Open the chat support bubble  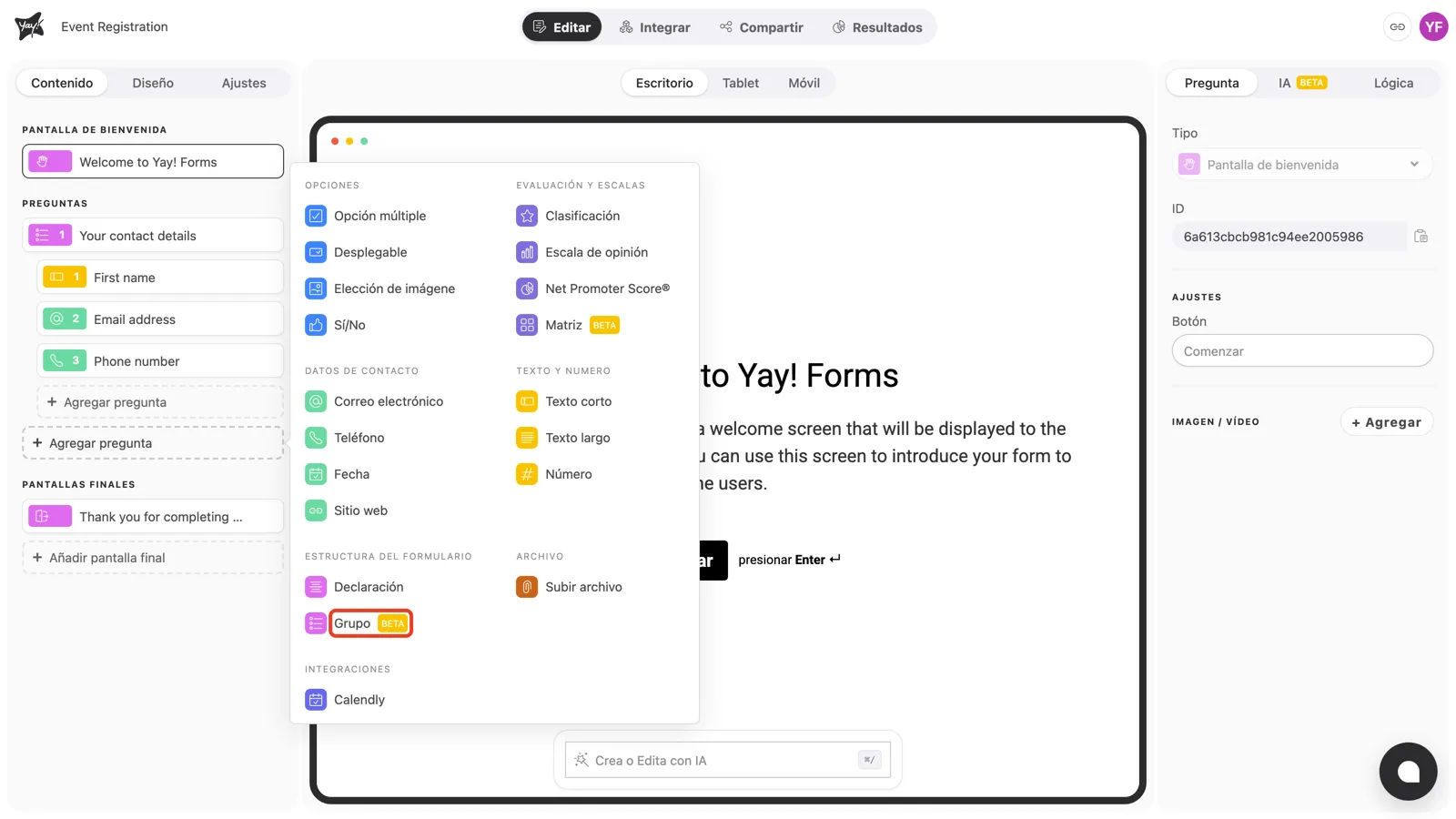click(x=1408, y=772)
